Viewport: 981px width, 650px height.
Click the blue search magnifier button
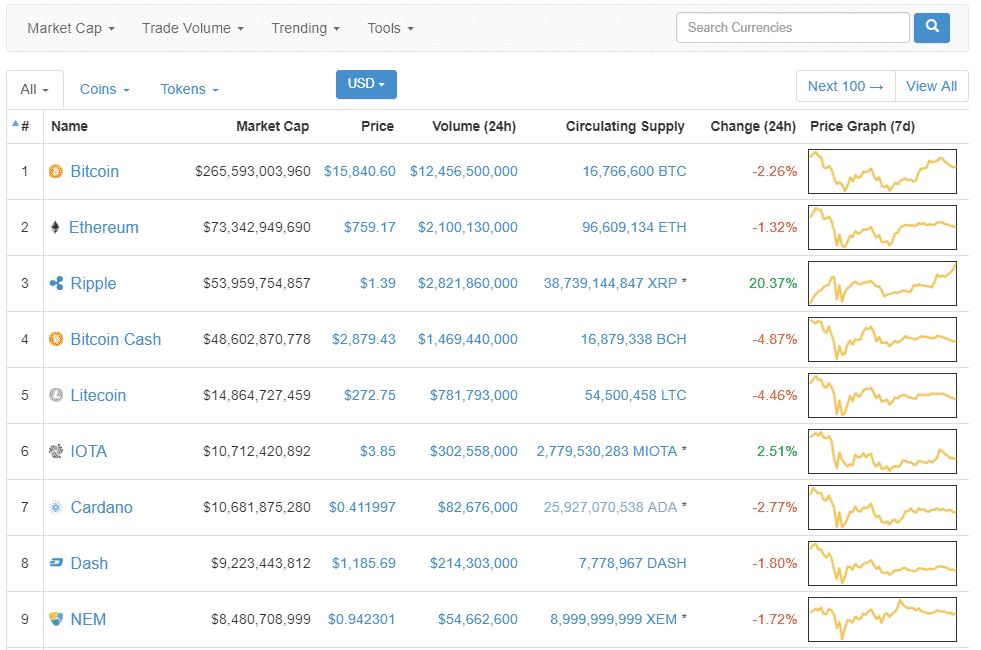tap(932, 28)
